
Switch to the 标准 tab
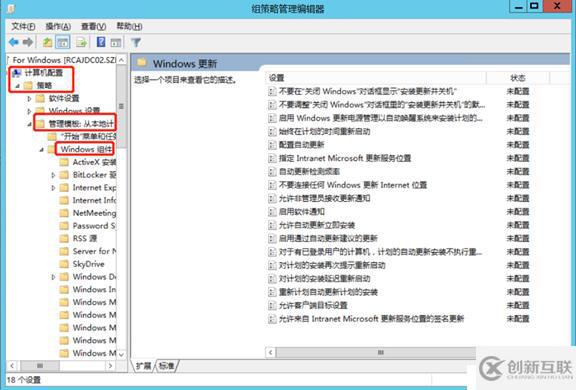[x=166, y=366]
